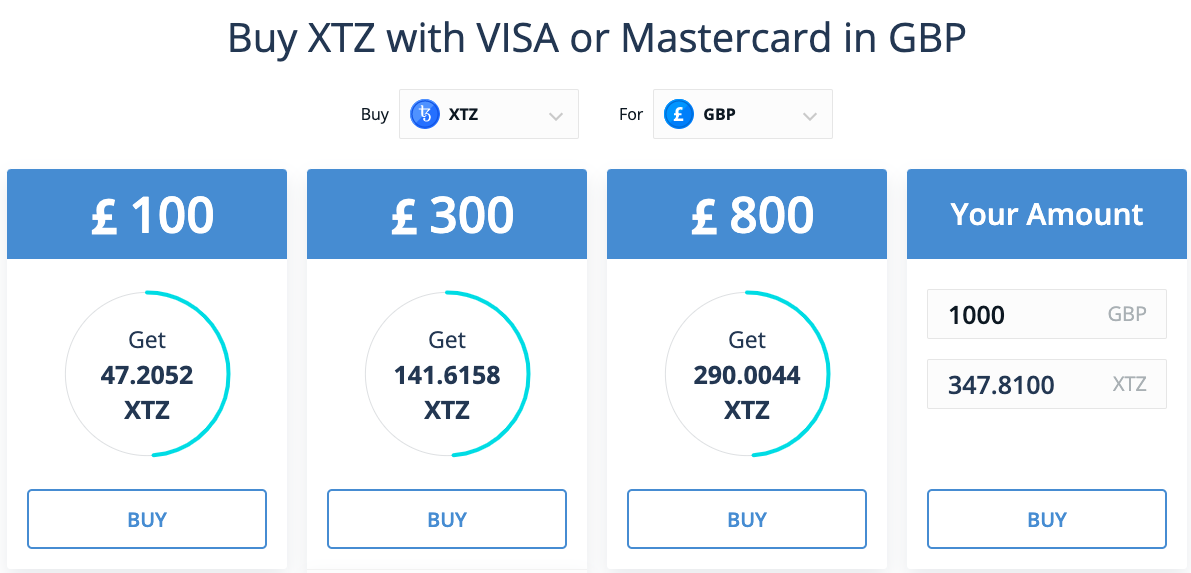Image resolution: width=1191 pixels, height=573 pixels.
Task: Buy XTZ for £300
Action: click(447, 519)
